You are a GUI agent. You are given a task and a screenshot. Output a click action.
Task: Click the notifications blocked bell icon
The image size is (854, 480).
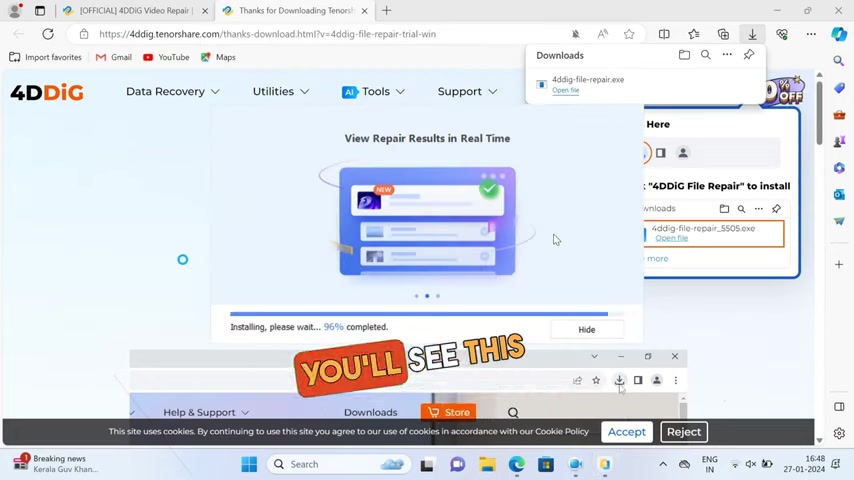click(576, 34)
